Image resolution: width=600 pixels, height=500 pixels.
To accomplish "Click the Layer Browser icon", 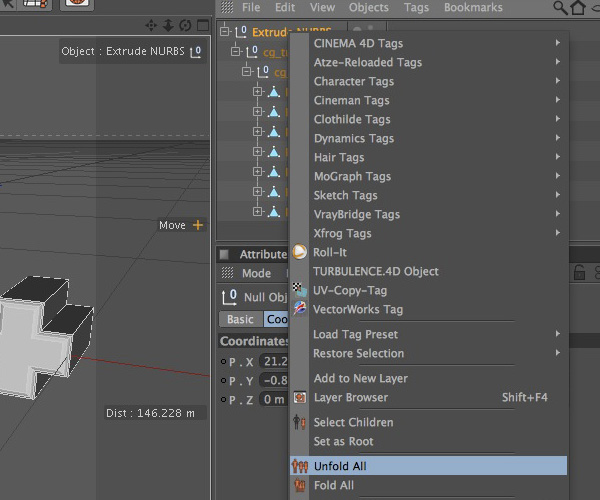I will coord(300,397).
